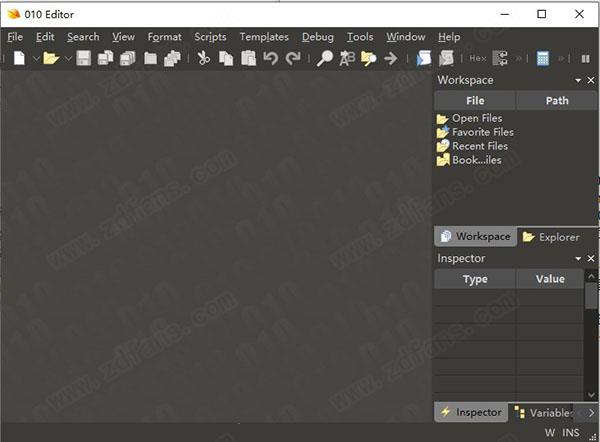Open the Calculator icon
Screen dimensions: 600x442
coord(543,58)
